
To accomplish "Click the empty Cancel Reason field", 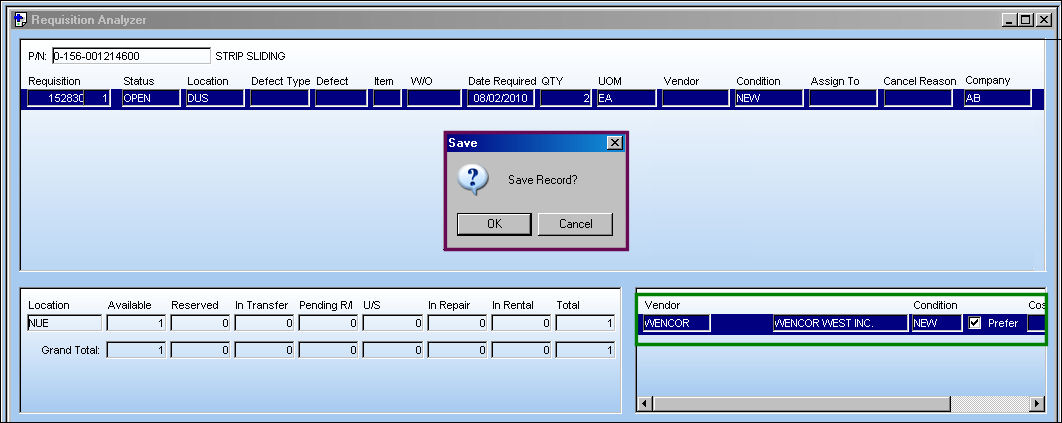I will [918, 98].
